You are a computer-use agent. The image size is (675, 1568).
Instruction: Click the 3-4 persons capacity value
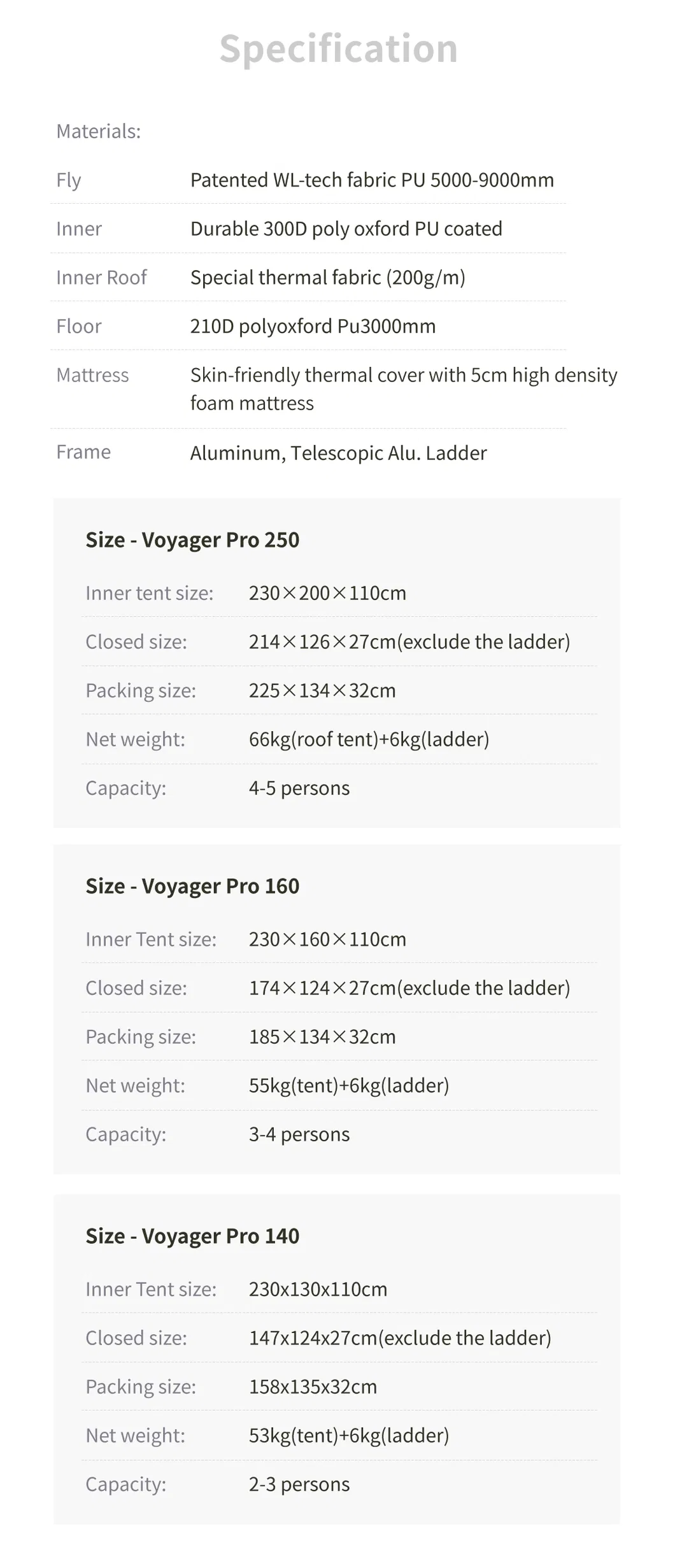[x=299, y=1134]
